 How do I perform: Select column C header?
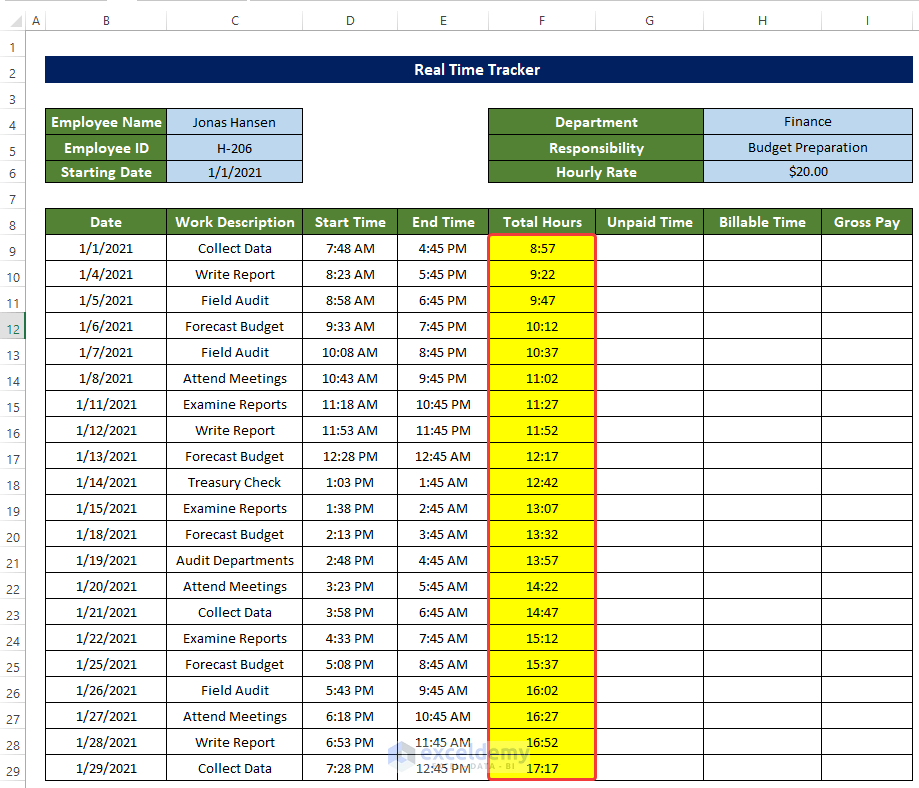(x=234, y=21)
